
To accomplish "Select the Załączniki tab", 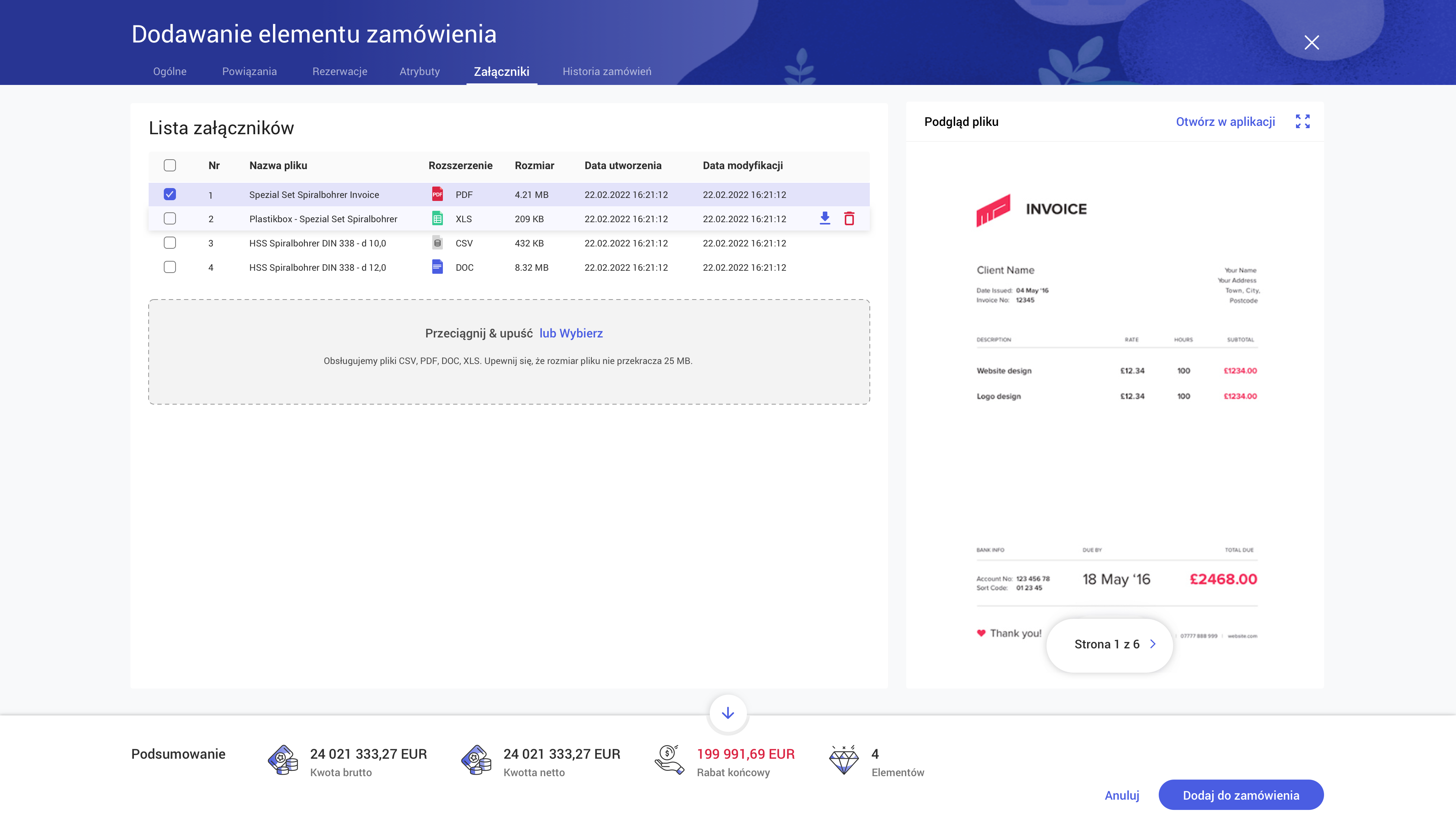I will click(501, 71).
